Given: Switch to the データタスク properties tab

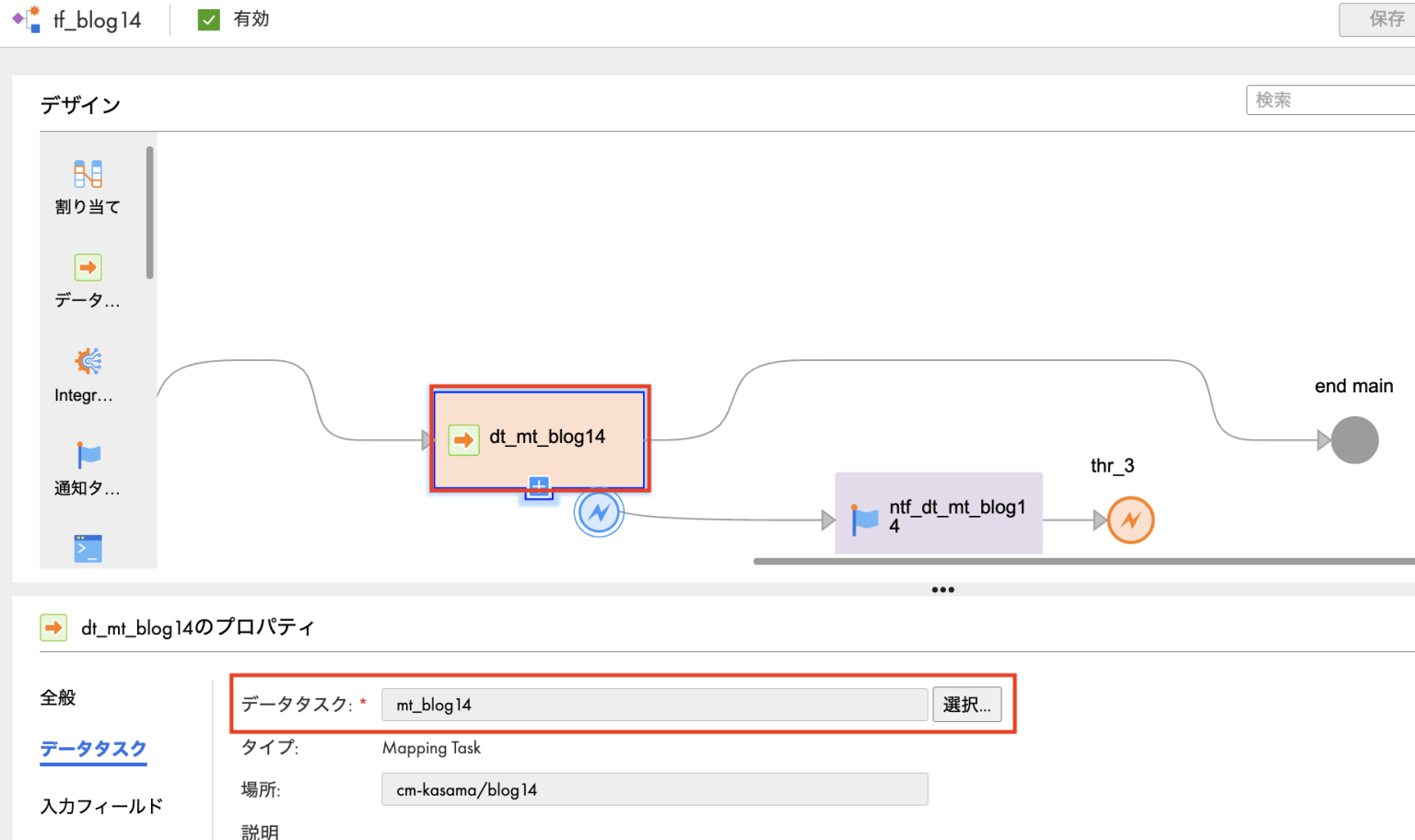Looking at the screenshot, I should click(92, 751).
